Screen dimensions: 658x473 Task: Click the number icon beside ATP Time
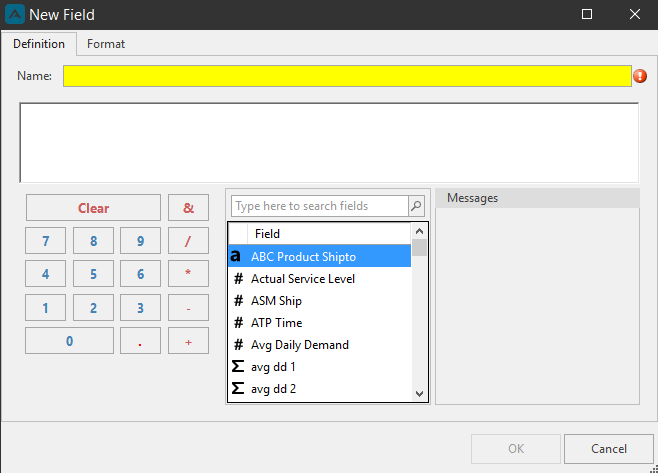point(238,322)
